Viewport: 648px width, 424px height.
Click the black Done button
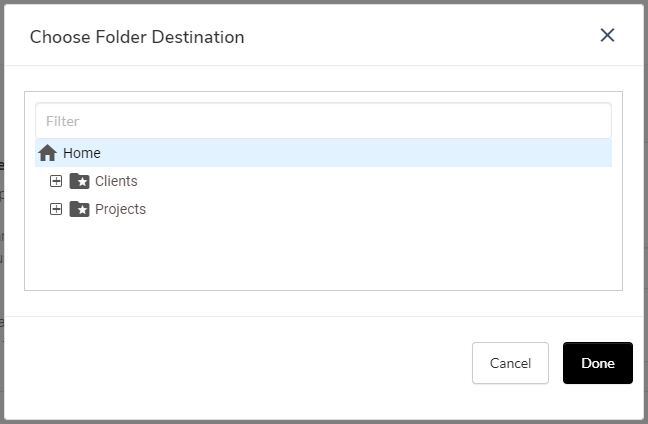click(598, 363)
